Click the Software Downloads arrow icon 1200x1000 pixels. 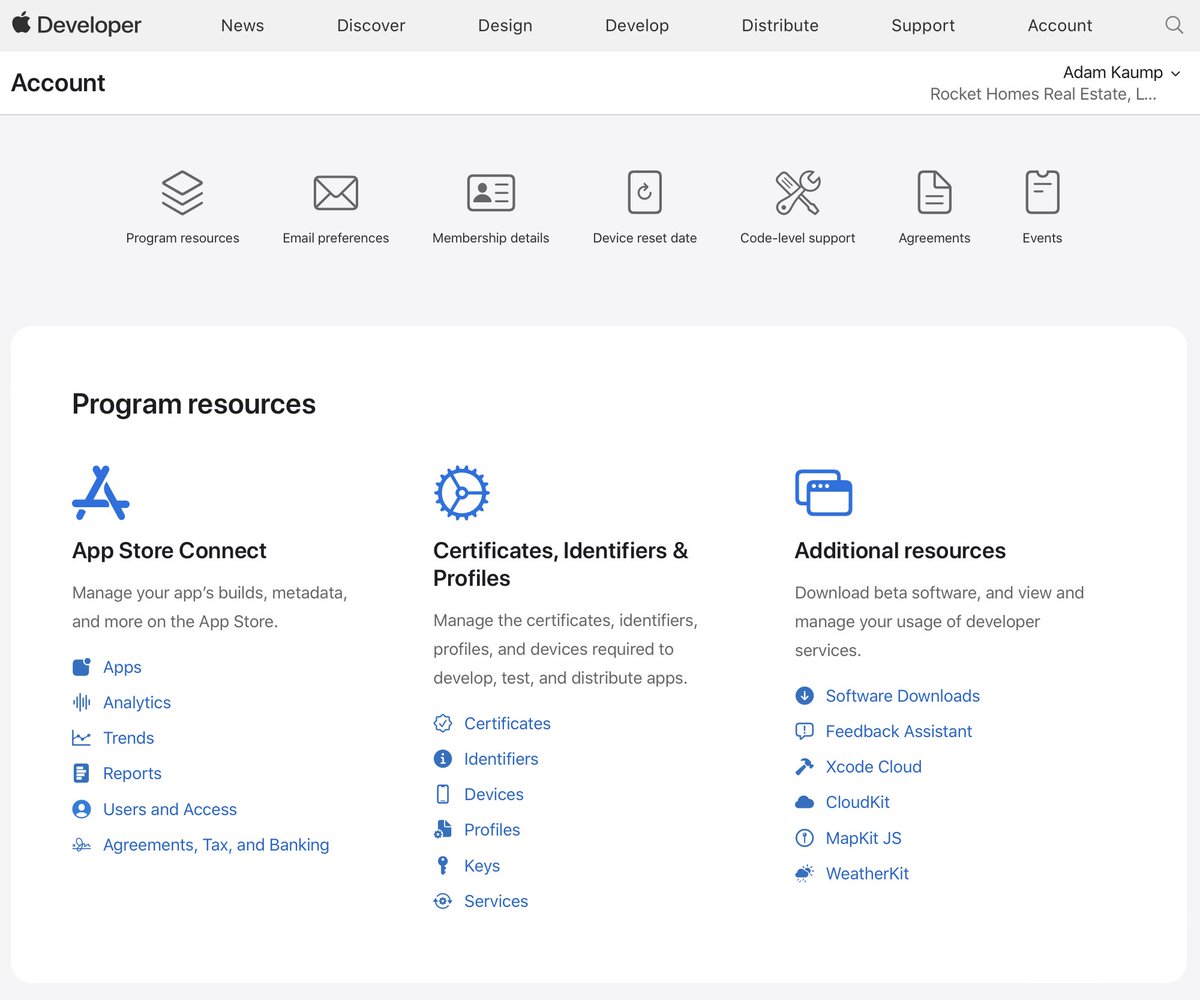[x=804, y=696]
